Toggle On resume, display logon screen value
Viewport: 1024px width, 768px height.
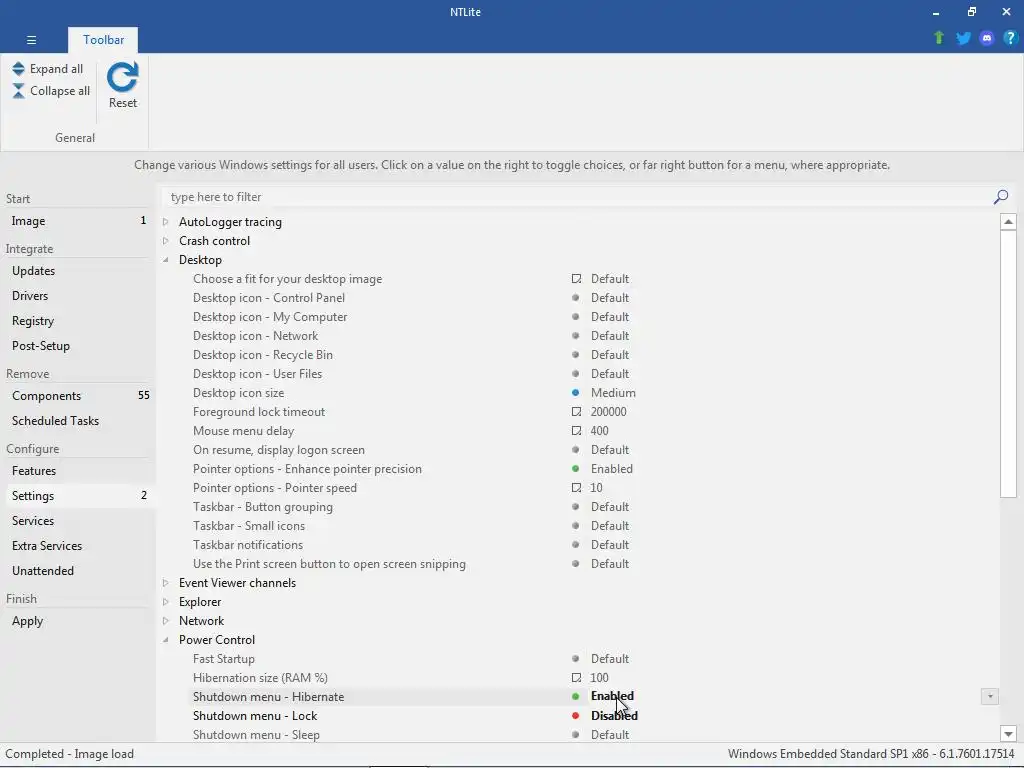[610, 450]
